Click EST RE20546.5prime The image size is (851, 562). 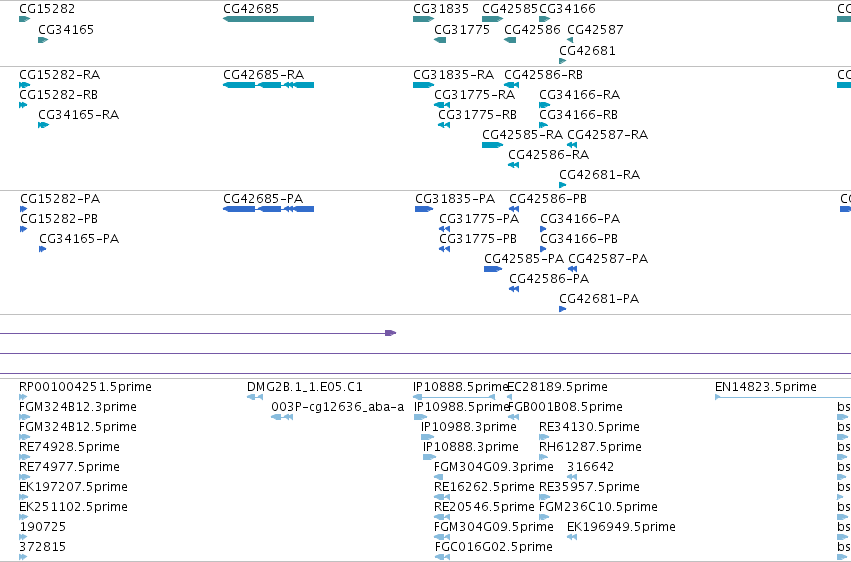coord(484,507)
